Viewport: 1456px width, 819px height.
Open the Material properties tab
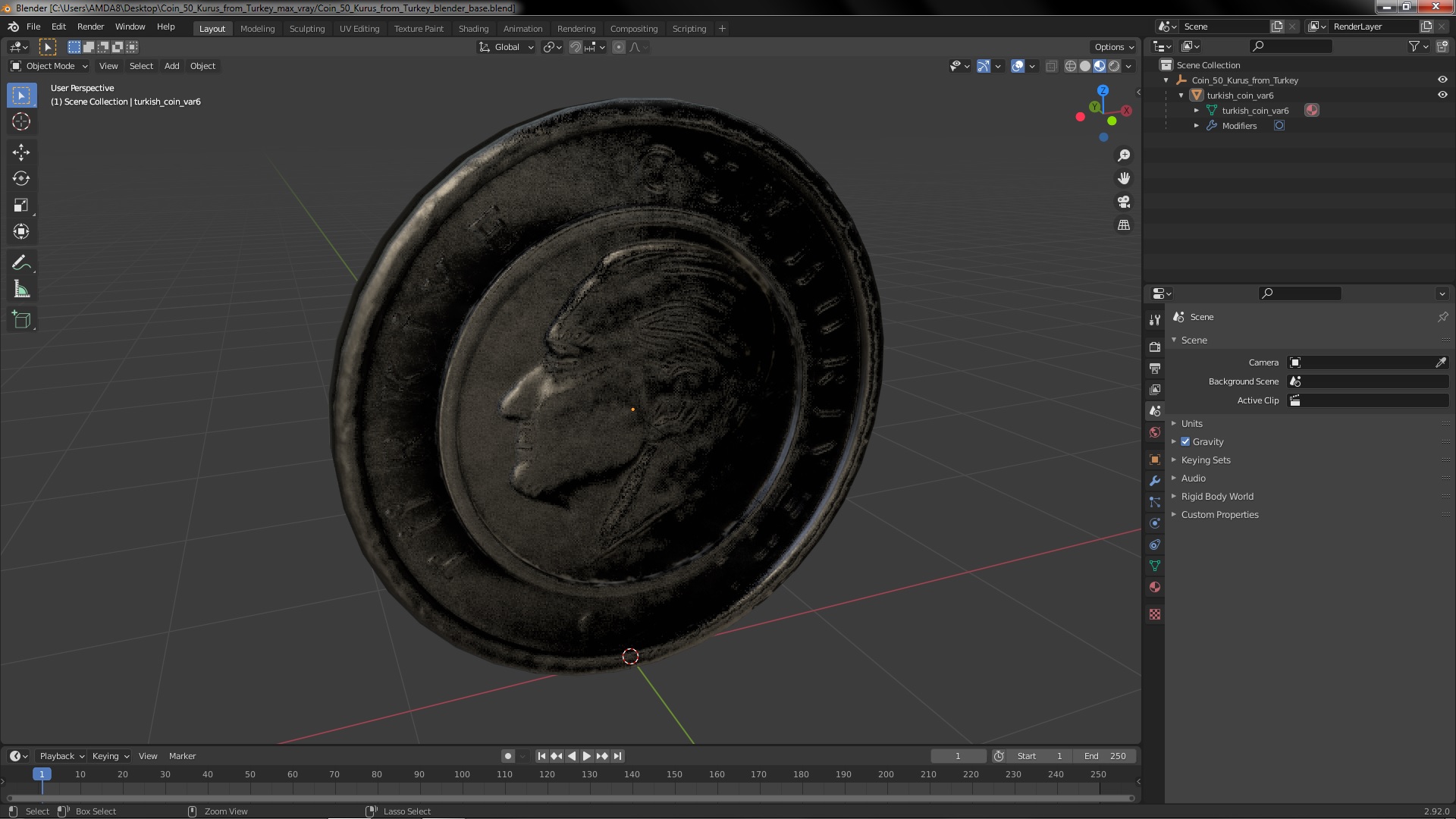pyautogui.click(x=1155, y=587)
